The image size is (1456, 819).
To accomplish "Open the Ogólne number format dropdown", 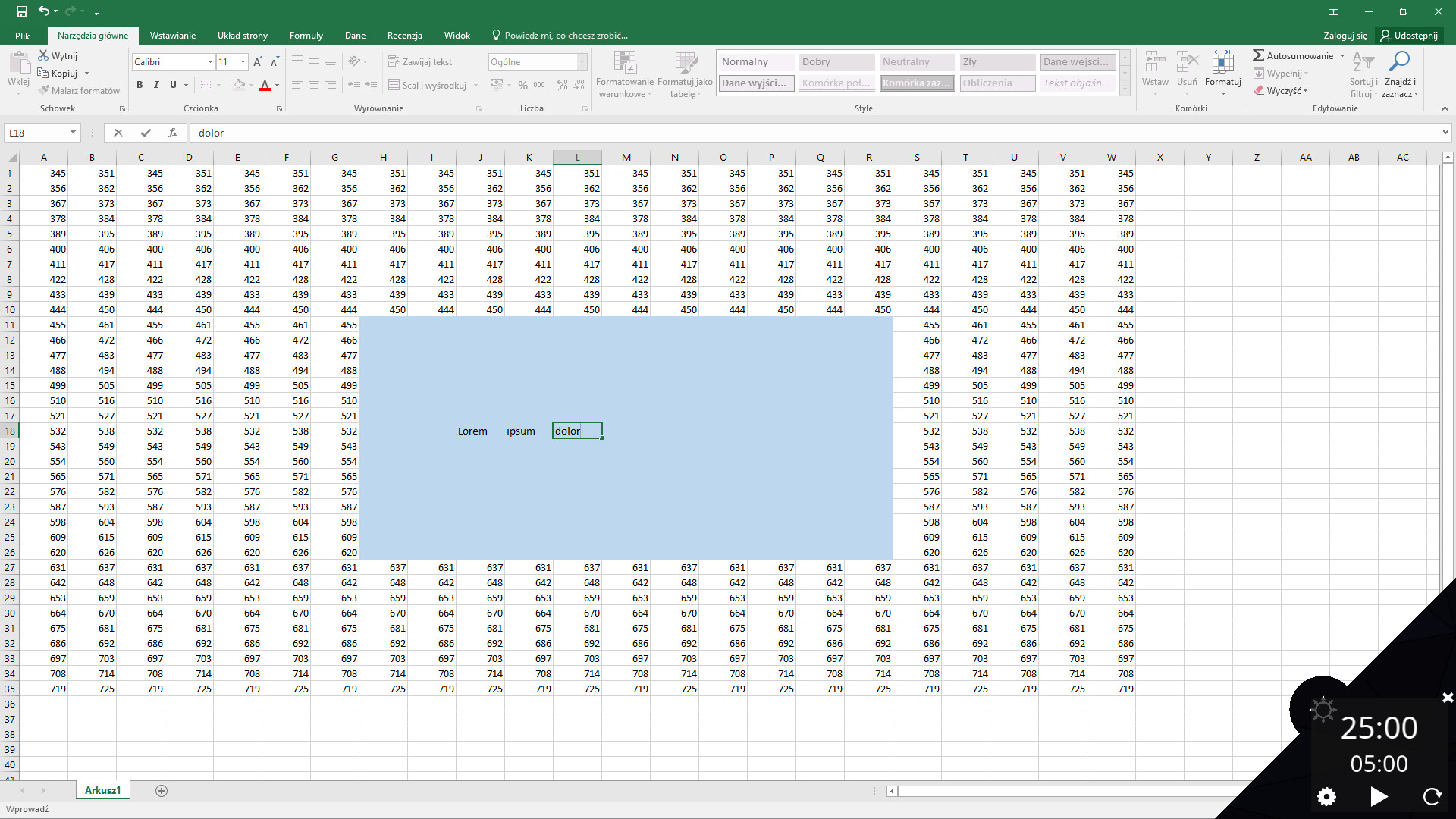I will click(582, 61).
